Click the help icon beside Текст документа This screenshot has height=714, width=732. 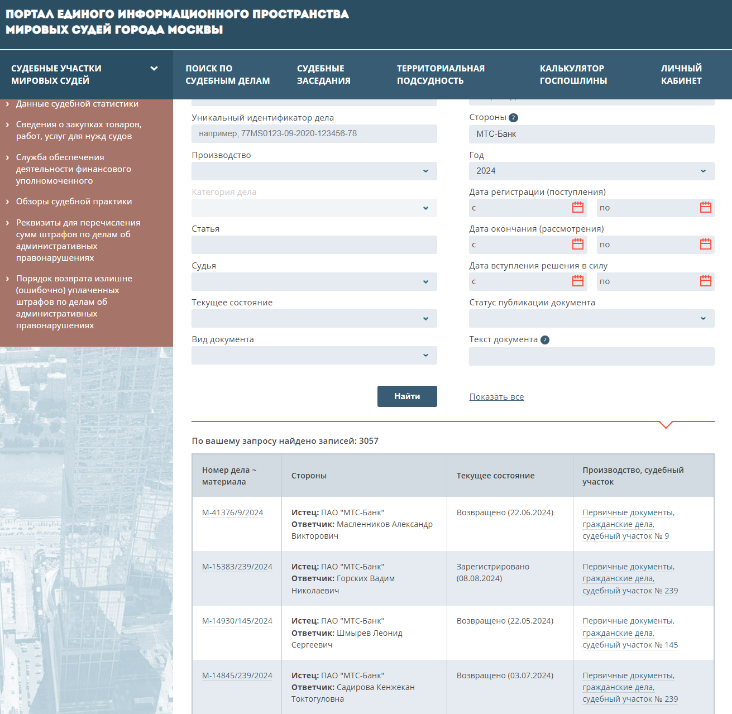(545, 340)
